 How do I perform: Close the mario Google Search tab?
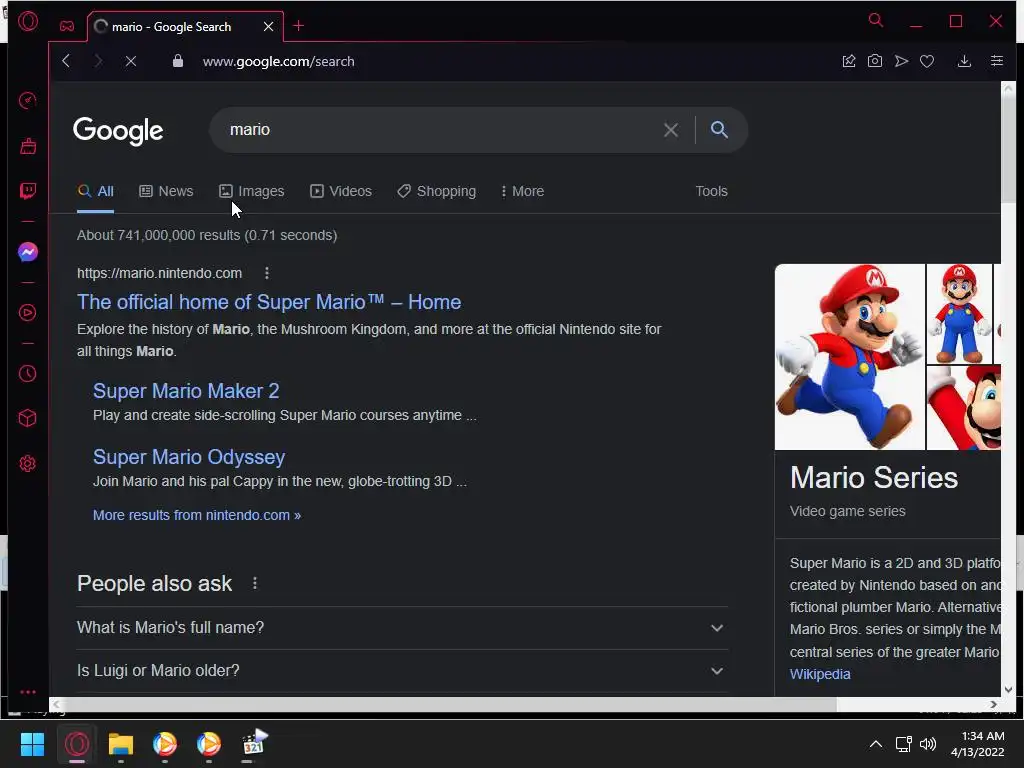pyautogui.click(x=268, y=26)
